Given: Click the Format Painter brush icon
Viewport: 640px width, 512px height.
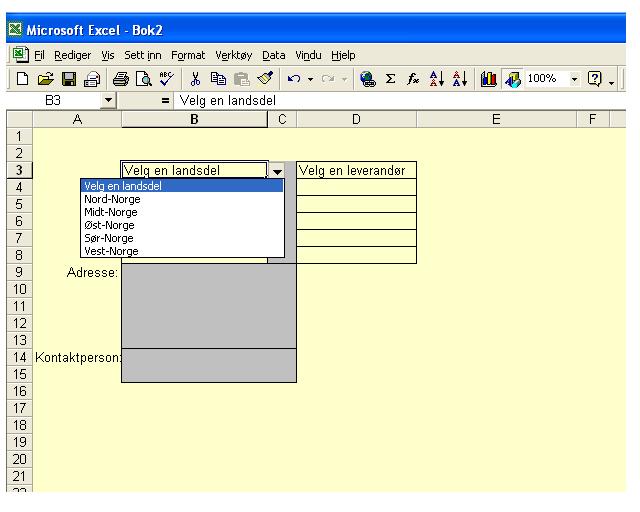Looking at the screenshot, I should [237, 78].
